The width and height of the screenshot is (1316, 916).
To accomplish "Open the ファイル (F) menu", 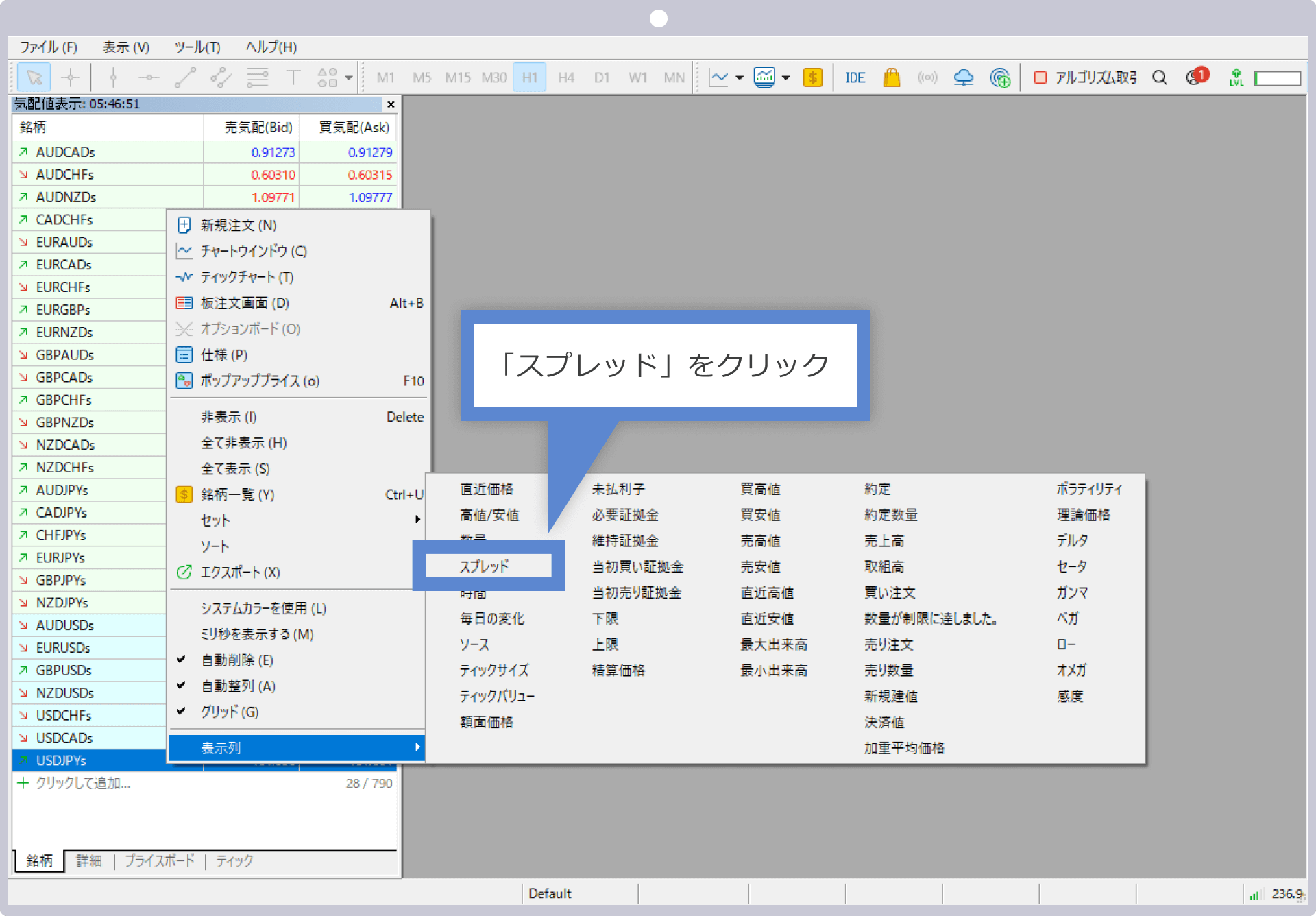I will tap(48, 47).
